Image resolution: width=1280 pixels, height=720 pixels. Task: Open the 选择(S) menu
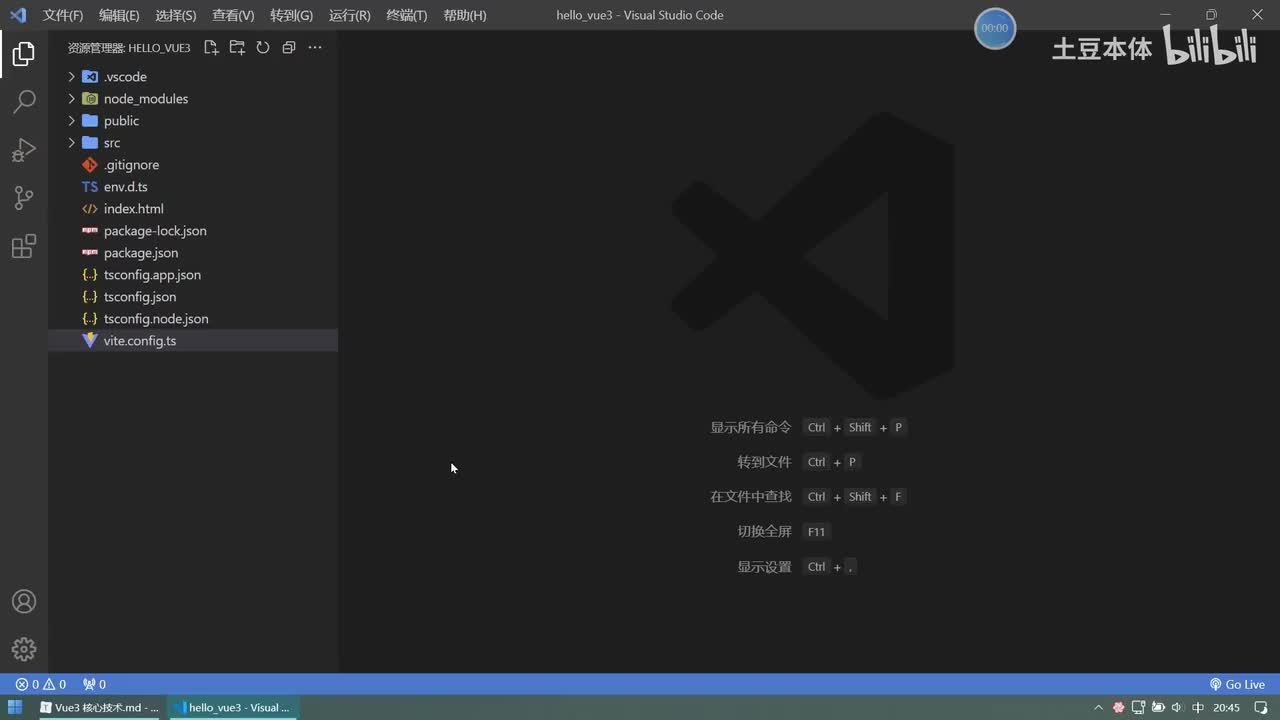click(176, 16)
